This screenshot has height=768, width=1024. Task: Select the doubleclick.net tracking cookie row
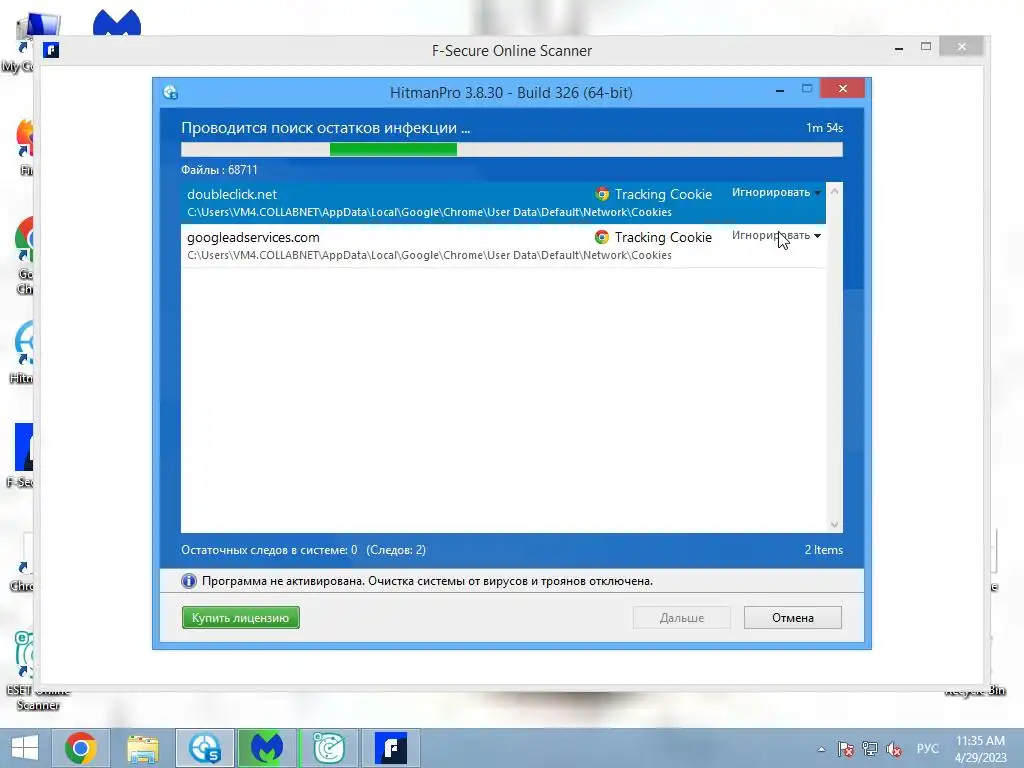[x=503, y=202]
